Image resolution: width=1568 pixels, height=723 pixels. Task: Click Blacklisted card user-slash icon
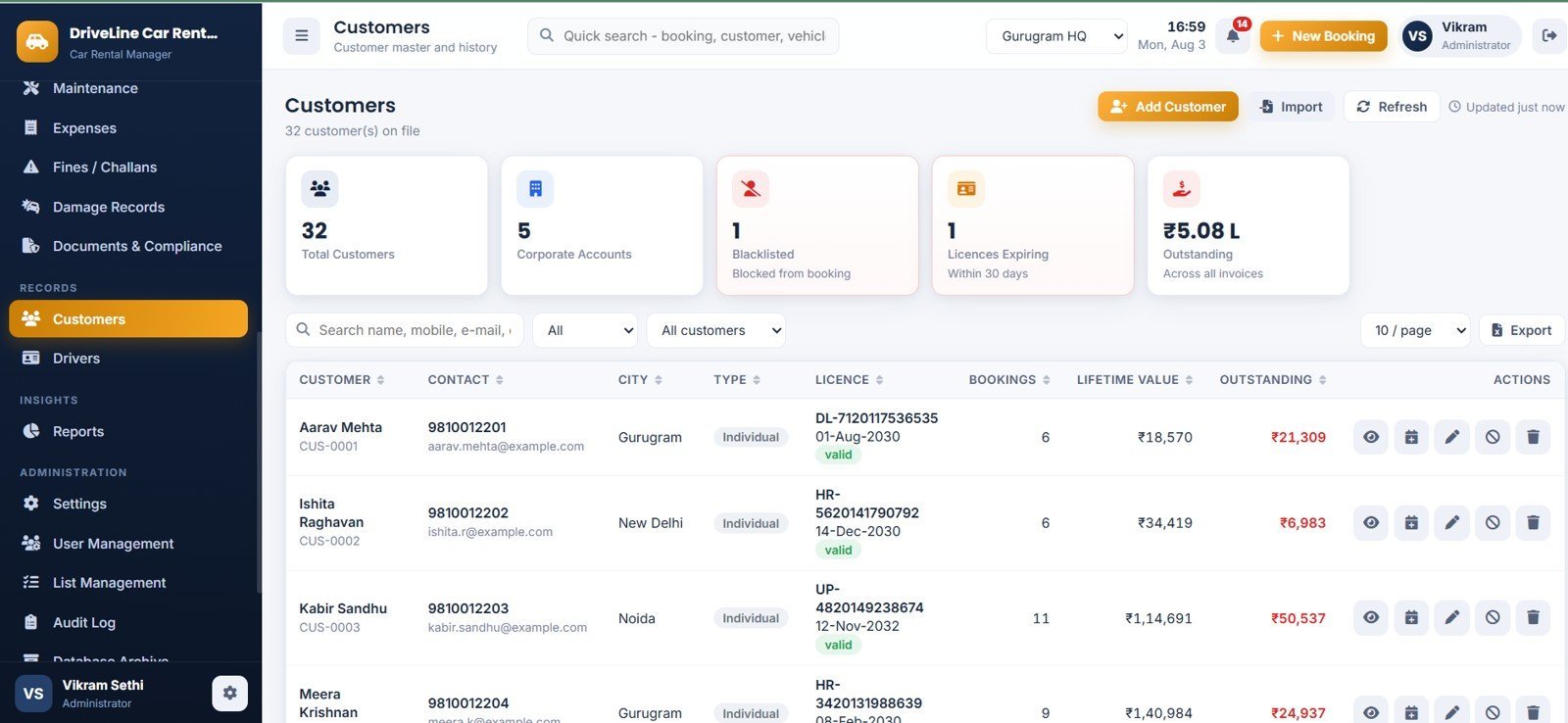tap(751, 189)
